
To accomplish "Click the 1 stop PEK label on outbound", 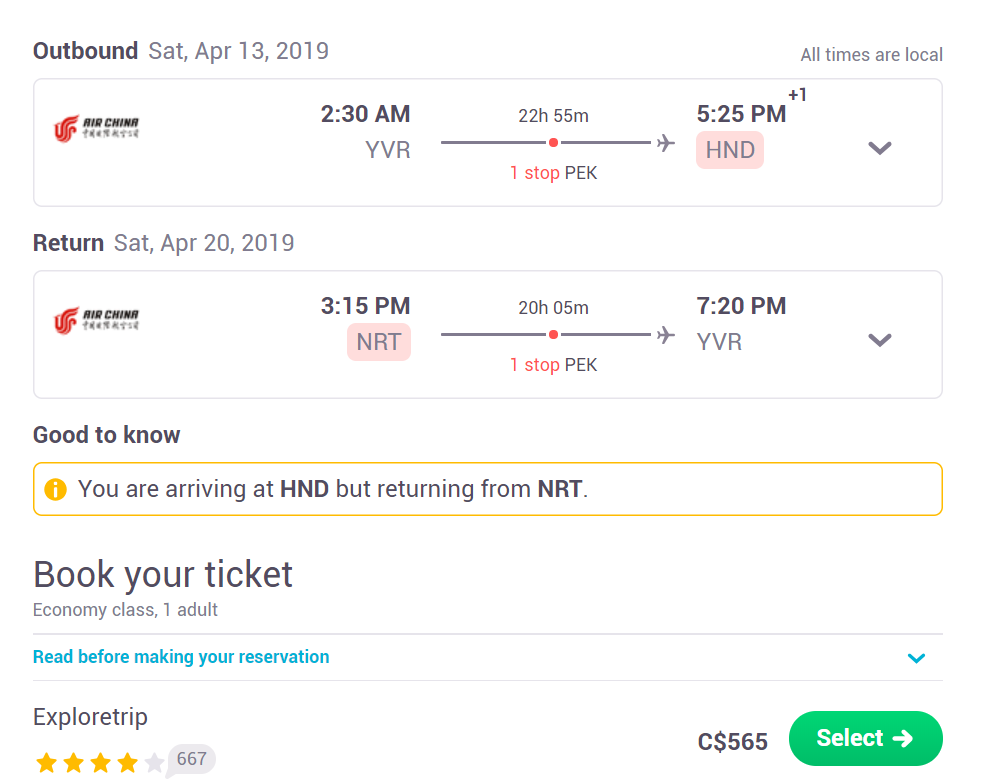I will pos(553,173).
